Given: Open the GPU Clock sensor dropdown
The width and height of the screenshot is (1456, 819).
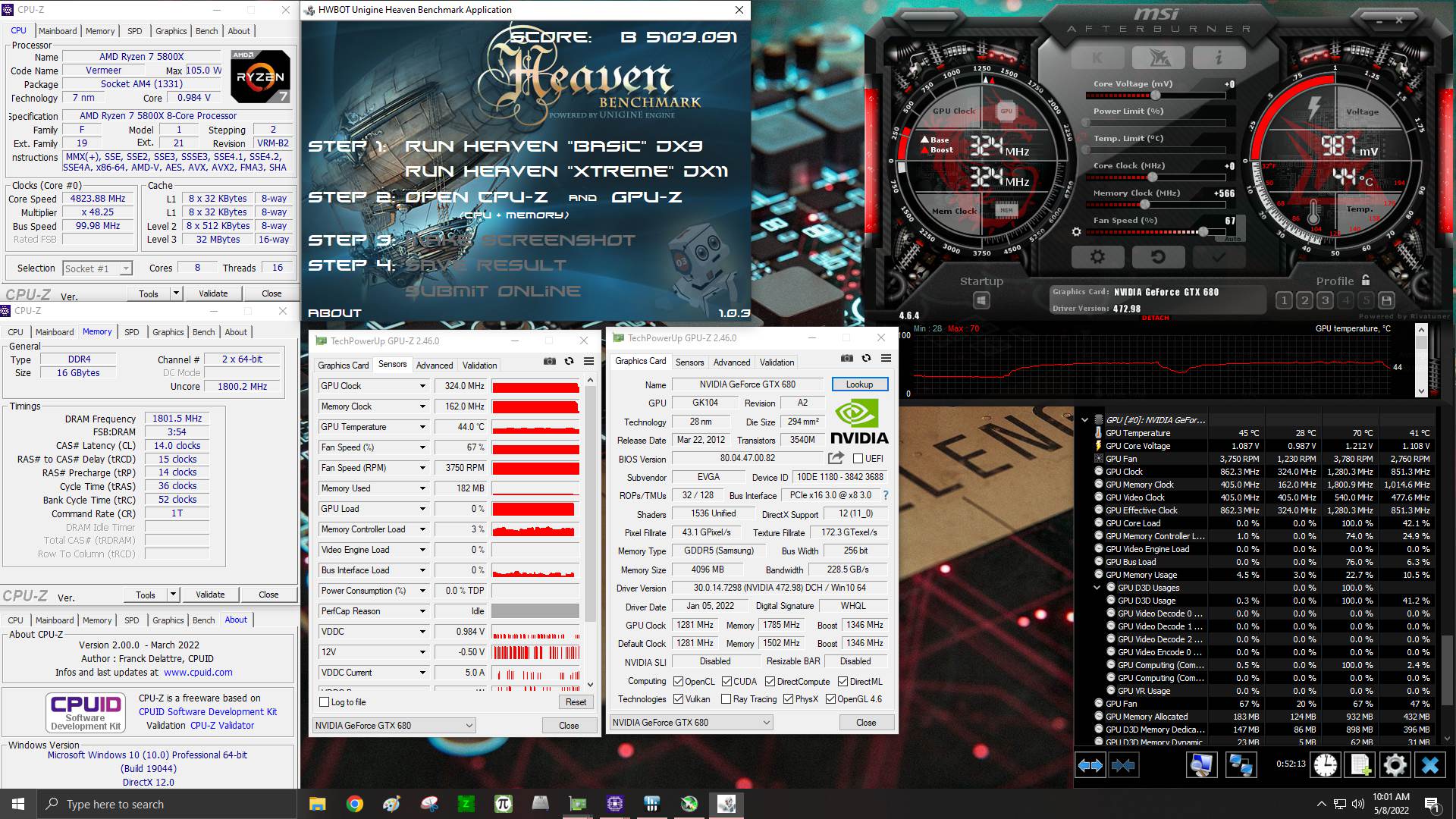Looking at the screenshot, I should click(422, 386).
